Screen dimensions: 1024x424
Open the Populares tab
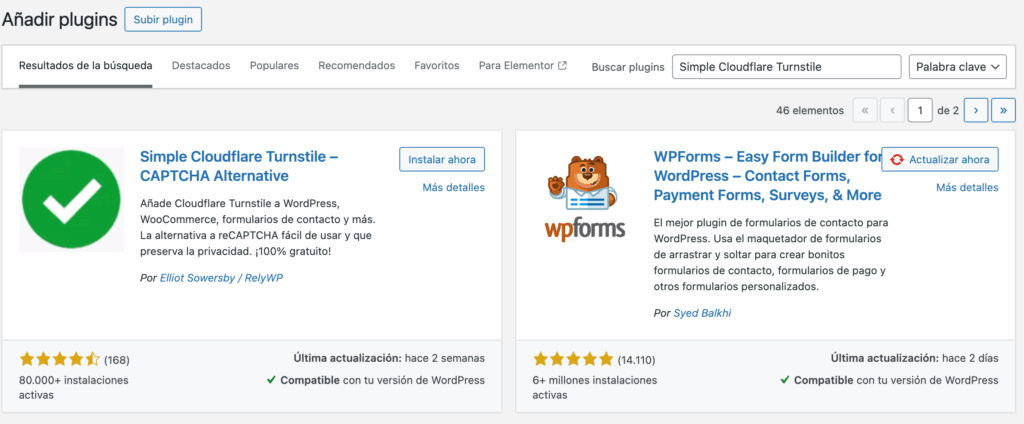pos(274,66)
